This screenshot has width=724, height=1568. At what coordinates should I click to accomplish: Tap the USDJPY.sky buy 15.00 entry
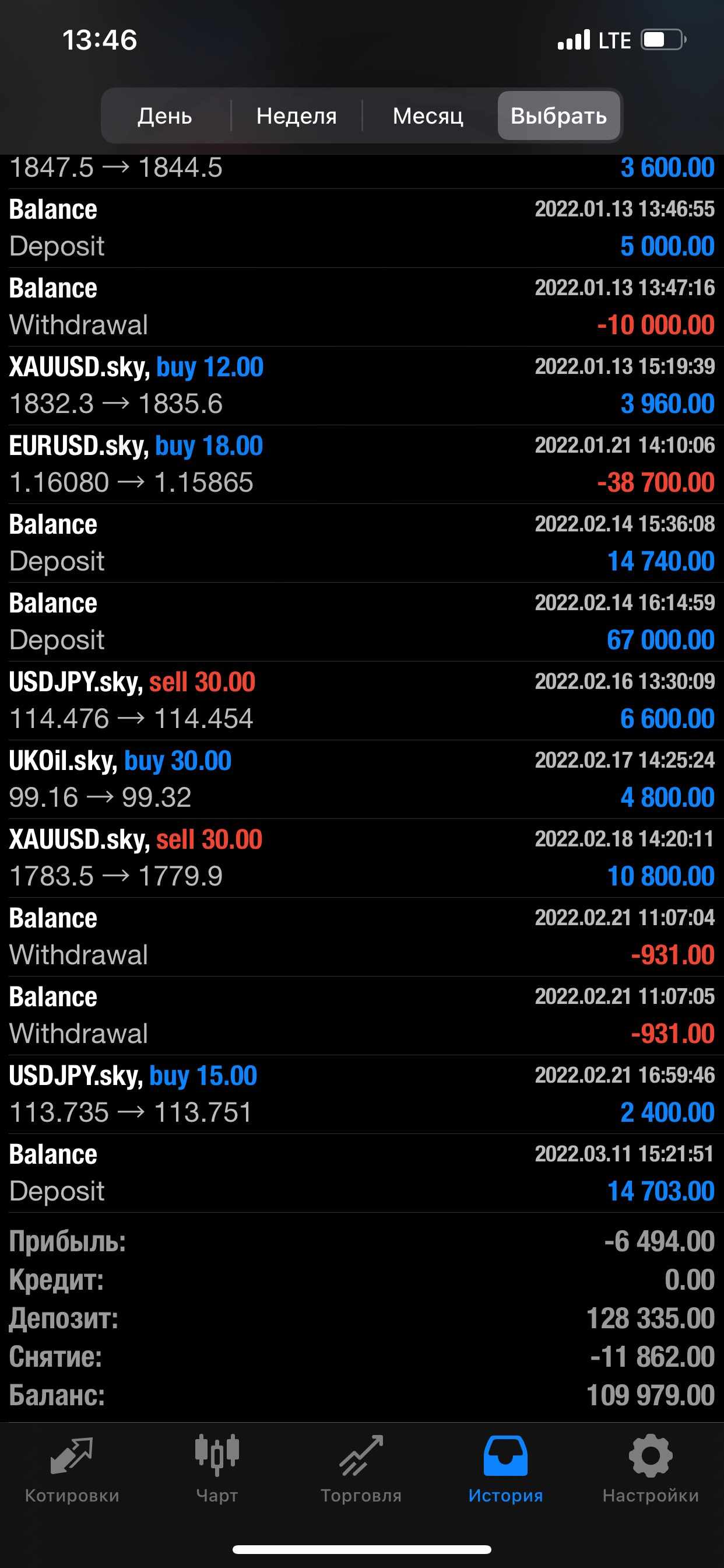click(361, 1094)
